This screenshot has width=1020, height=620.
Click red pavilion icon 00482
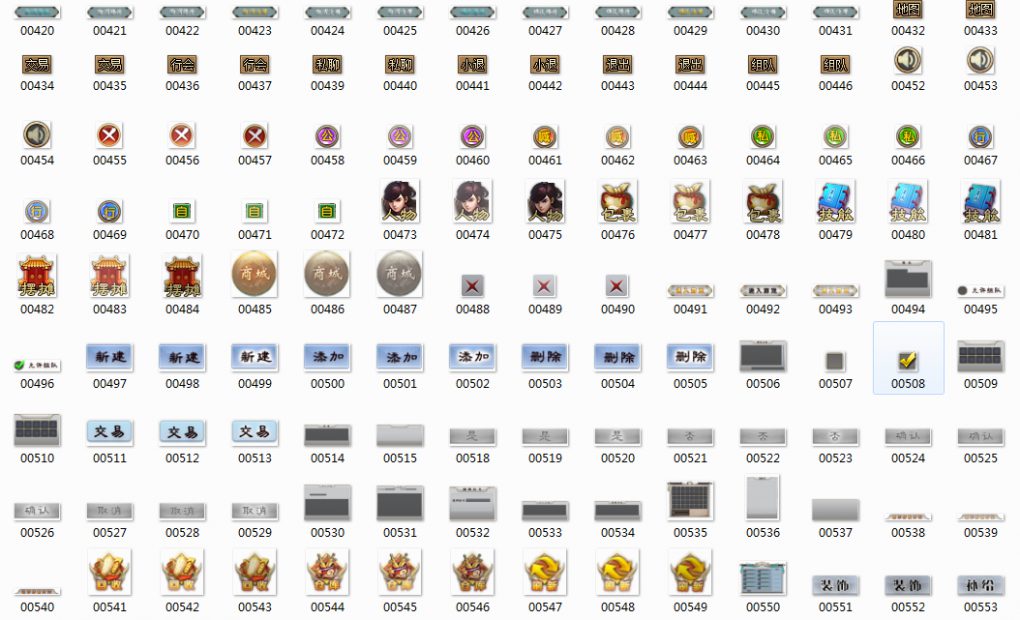(37, 275)
